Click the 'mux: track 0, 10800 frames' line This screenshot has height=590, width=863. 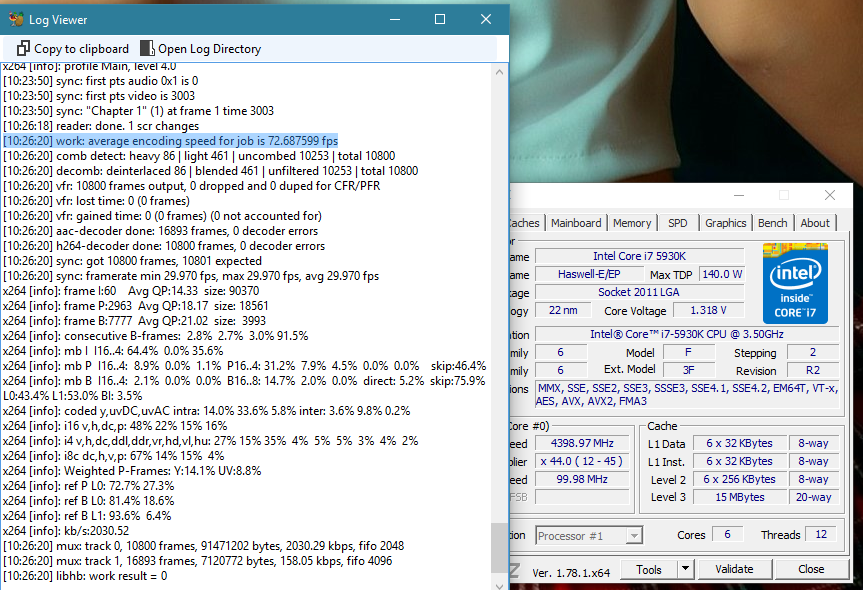pos(204,546)
